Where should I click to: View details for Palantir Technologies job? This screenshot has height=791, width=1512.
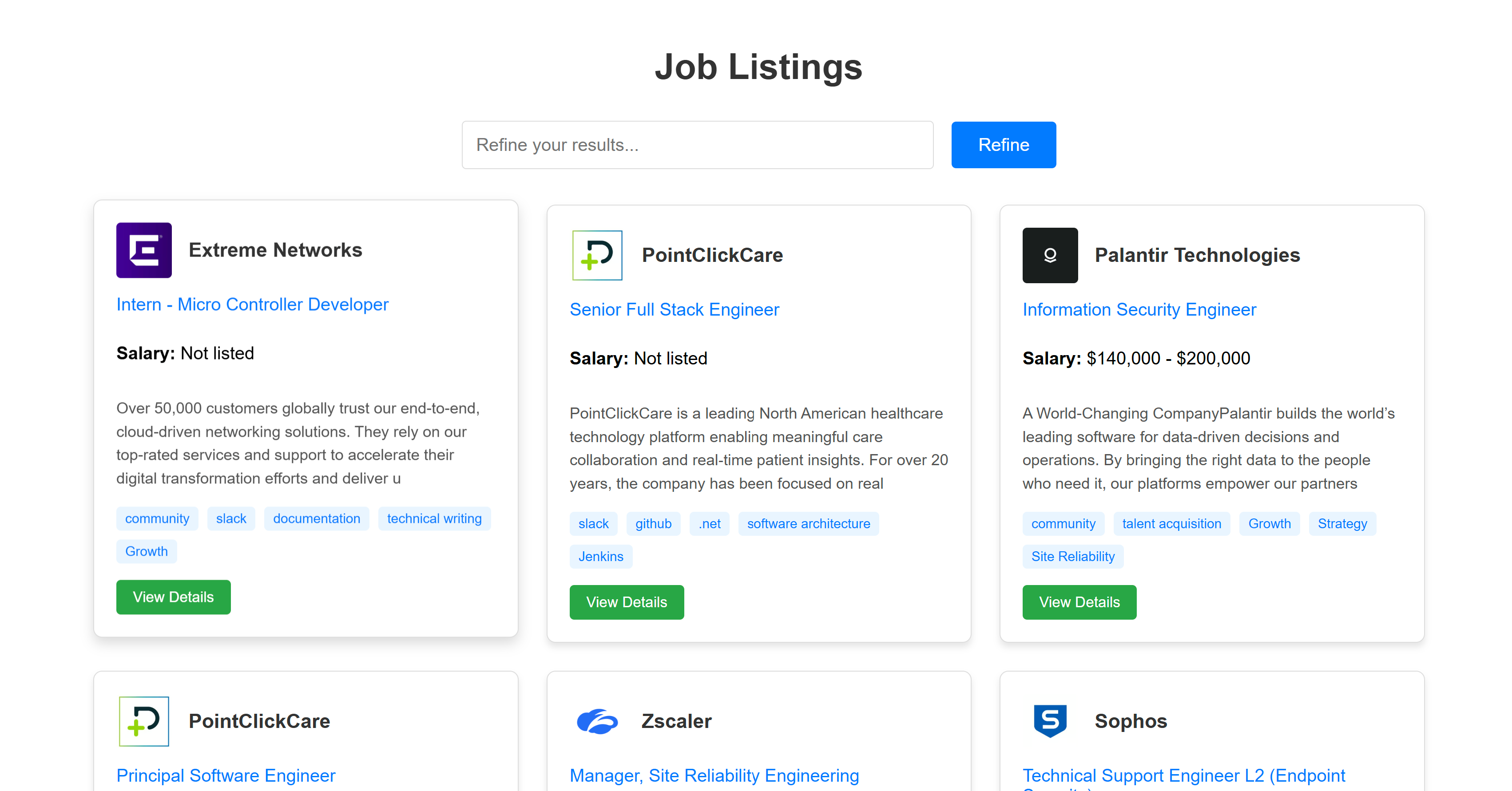(x=1079, y=603)
